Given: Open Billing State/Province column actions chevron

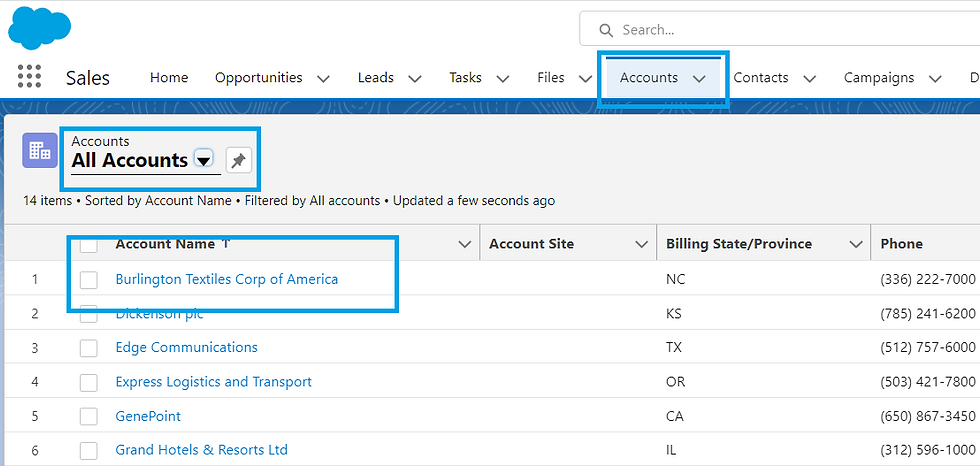Looking at the screenshot, I should (856, 244).
